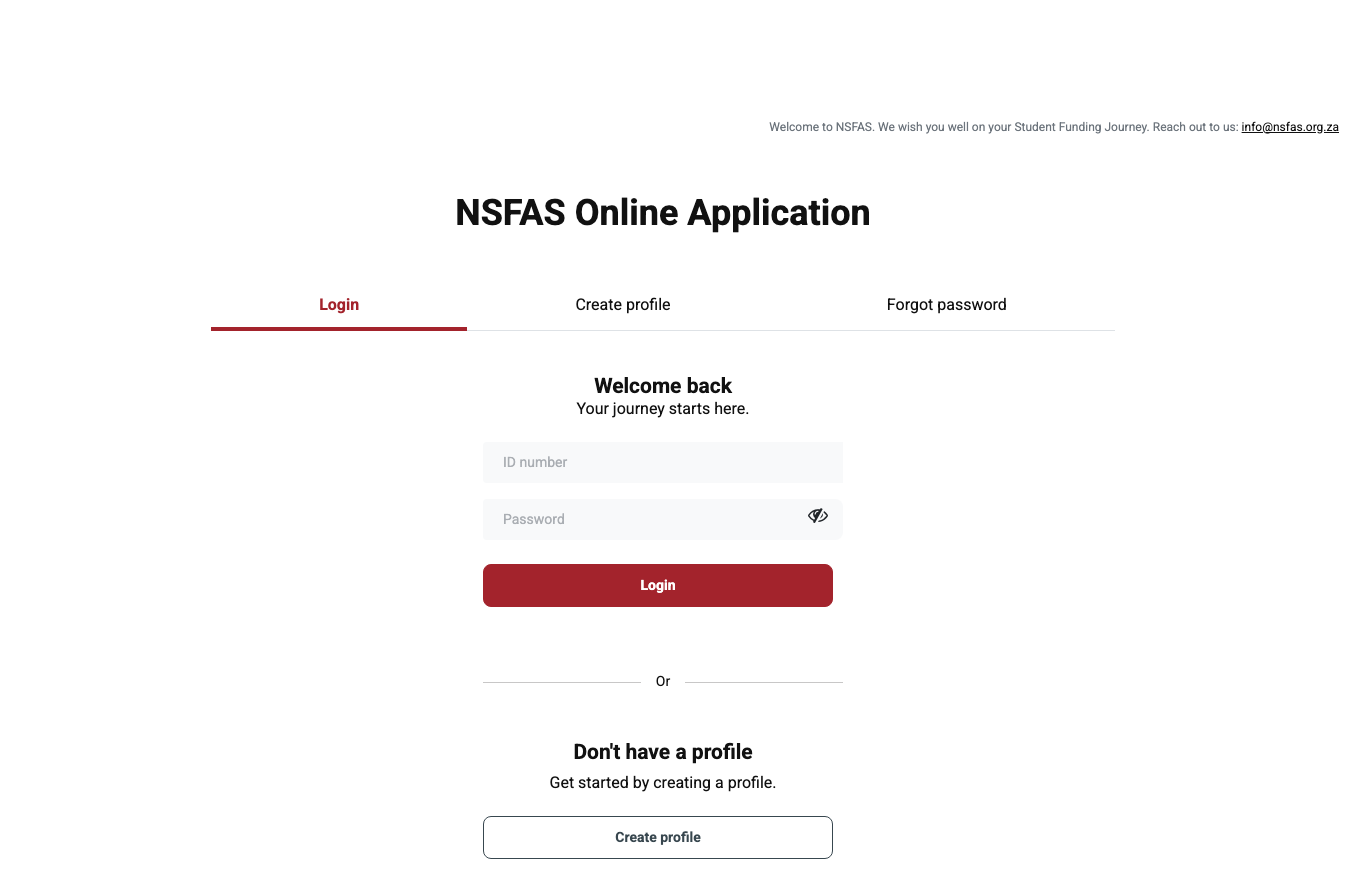Select the Forgot password tab
Screen dimensions: 1354x890
click(946, 305)
